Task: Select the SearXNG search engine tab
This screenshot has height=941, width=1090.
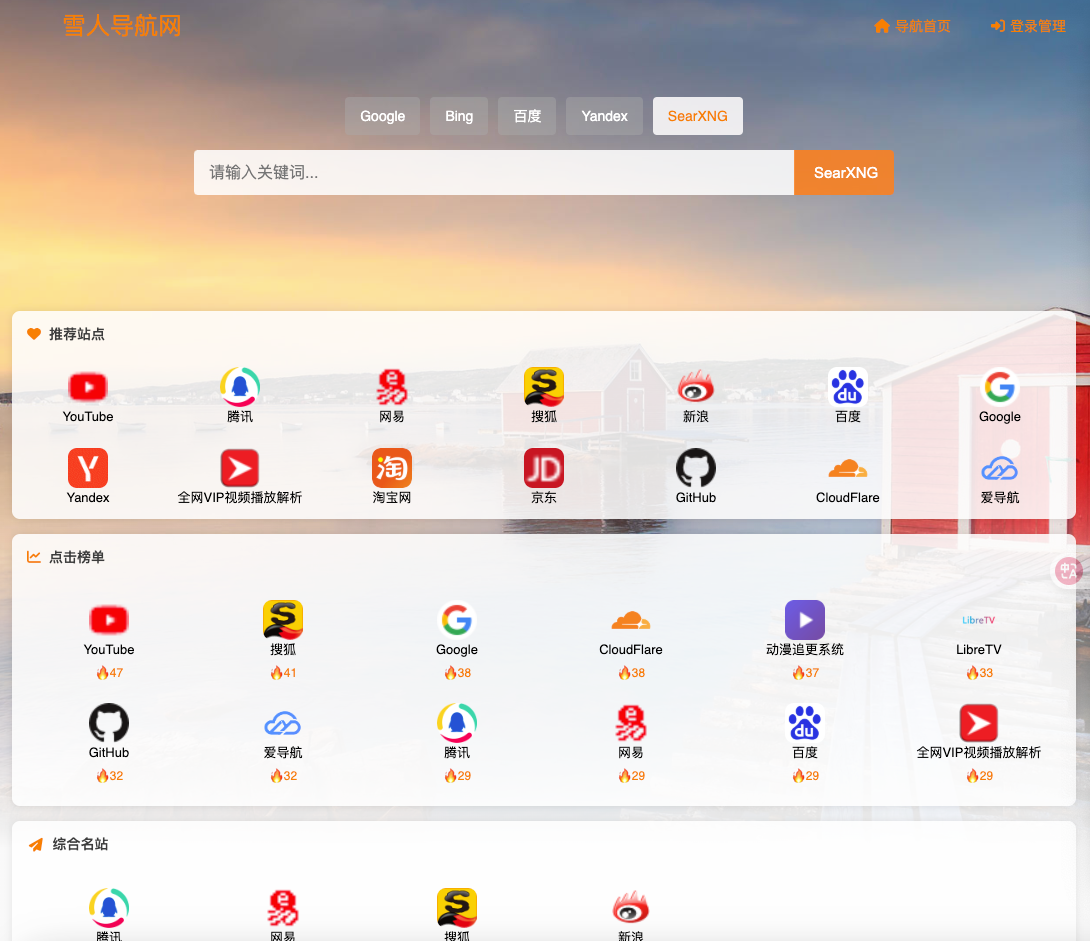Action: [697, 116]
